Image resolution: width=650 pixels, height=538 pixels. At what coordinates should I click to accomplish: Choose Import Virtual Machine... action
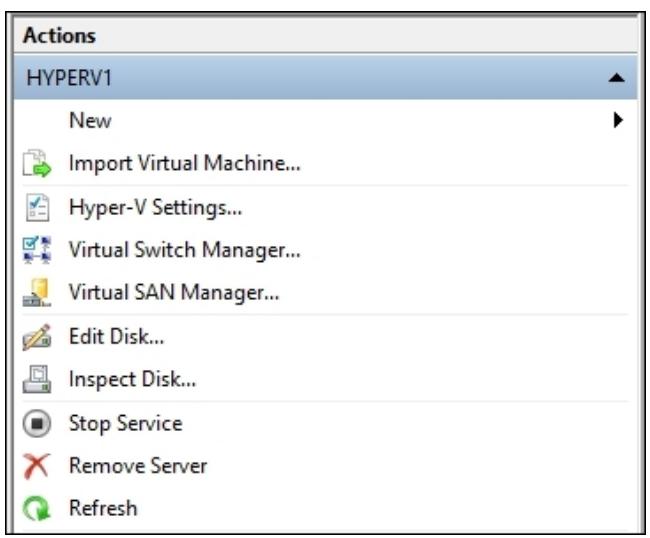pos(184,163)
